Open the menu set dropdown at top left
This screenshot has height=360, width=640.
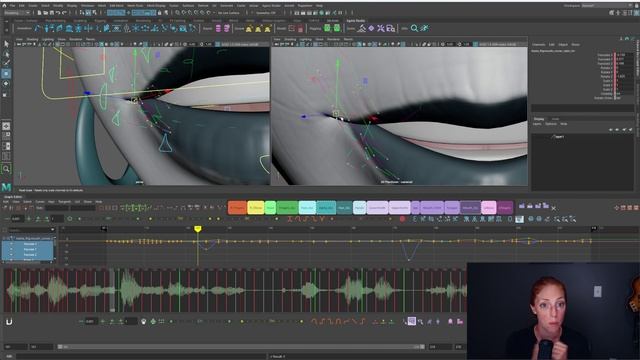[x=17, y=13]
